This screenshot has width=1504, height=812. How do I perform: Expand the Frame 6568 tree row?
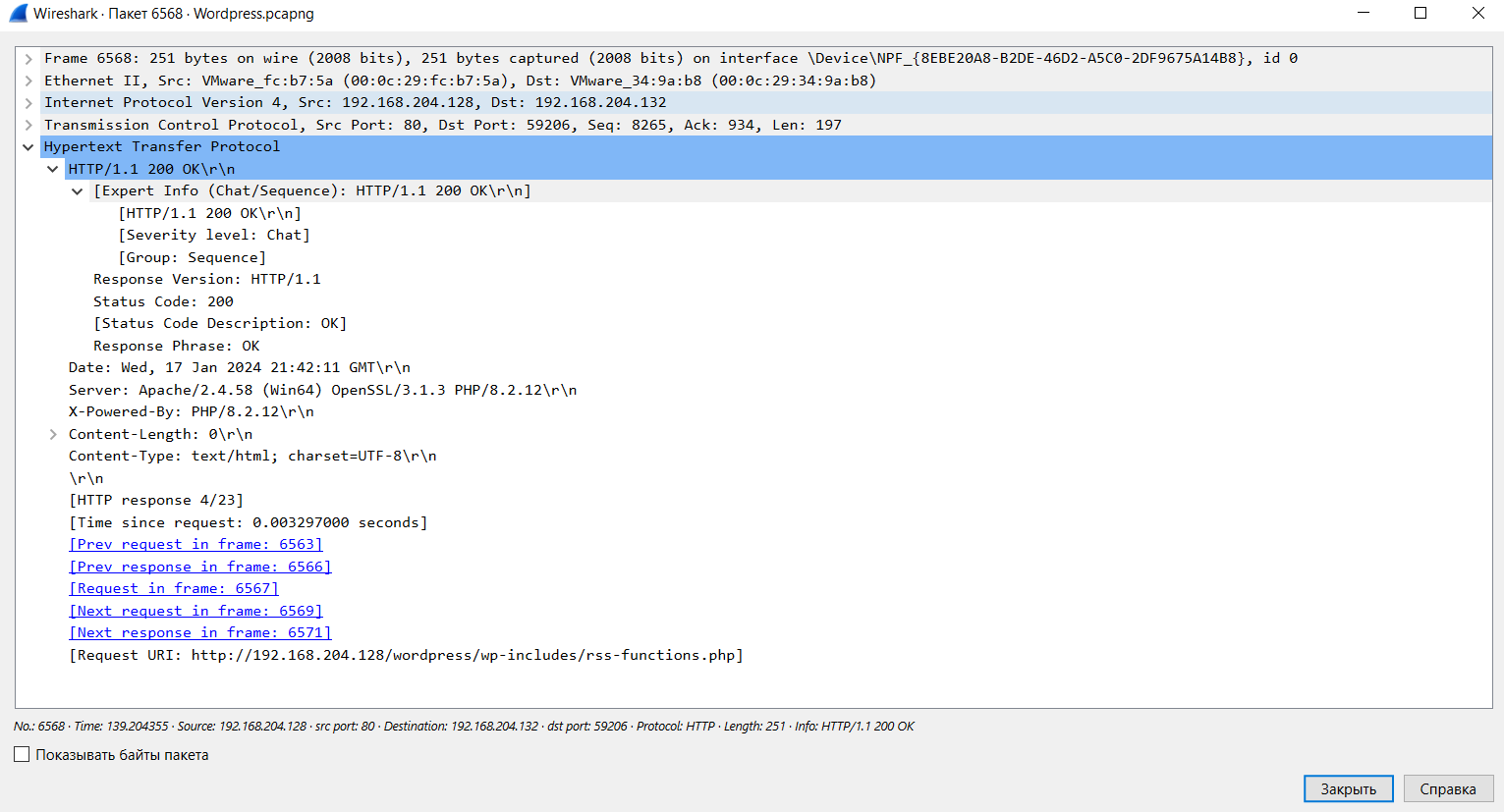(28, 58)
